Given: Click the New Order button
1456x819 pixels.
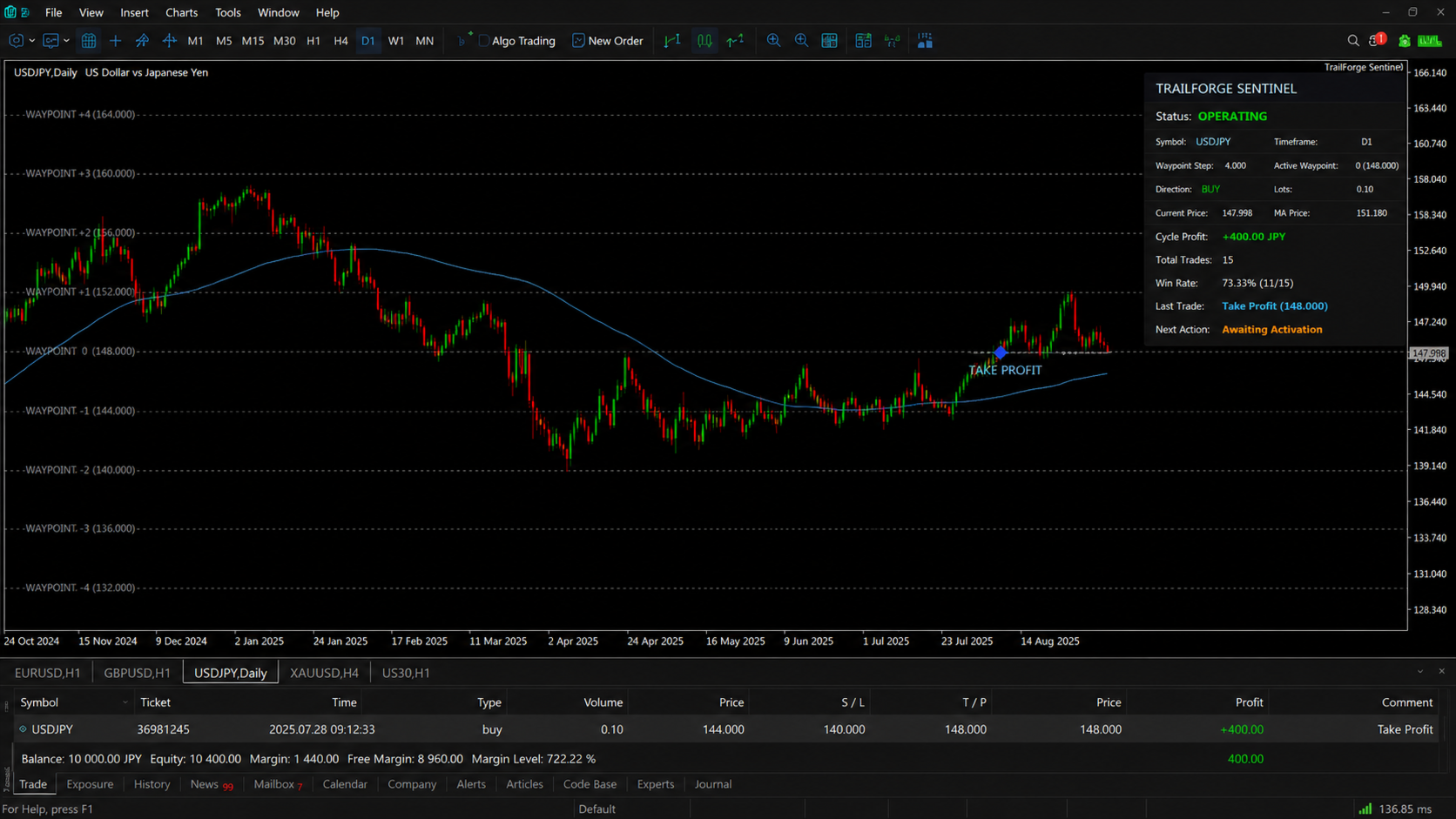Looking at the screenshot, I should (608, 41).
